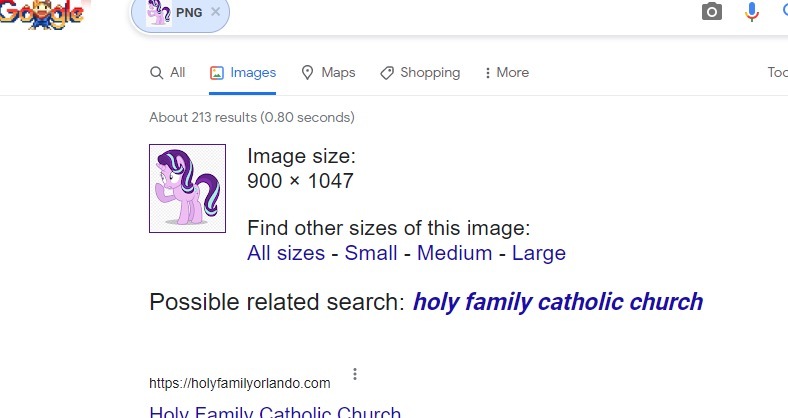Screen dimensions: 788x418
Task: Select the Large size link
Action: 538,253
